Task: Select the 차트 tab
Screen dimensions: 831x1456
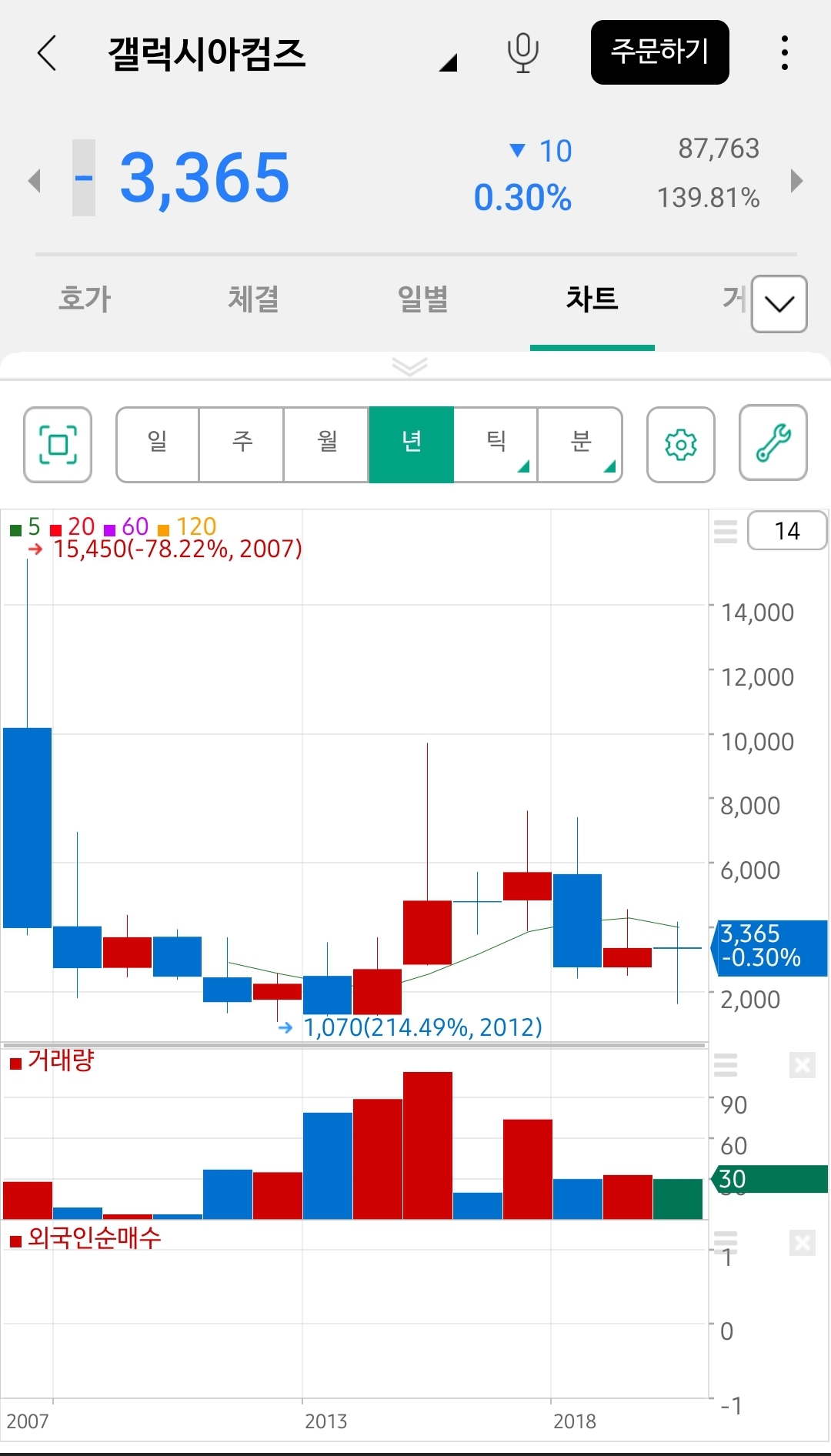Action: tap(592, 299)
